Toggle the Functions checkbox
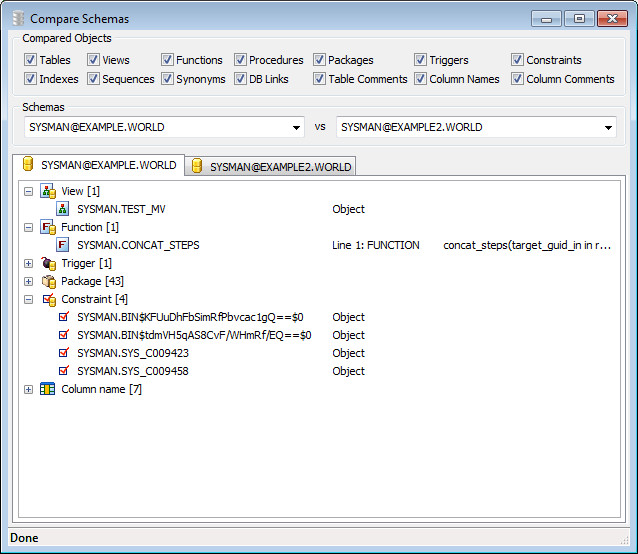The width and height of the screenshot is (638, 554). (x=167, y=59)
